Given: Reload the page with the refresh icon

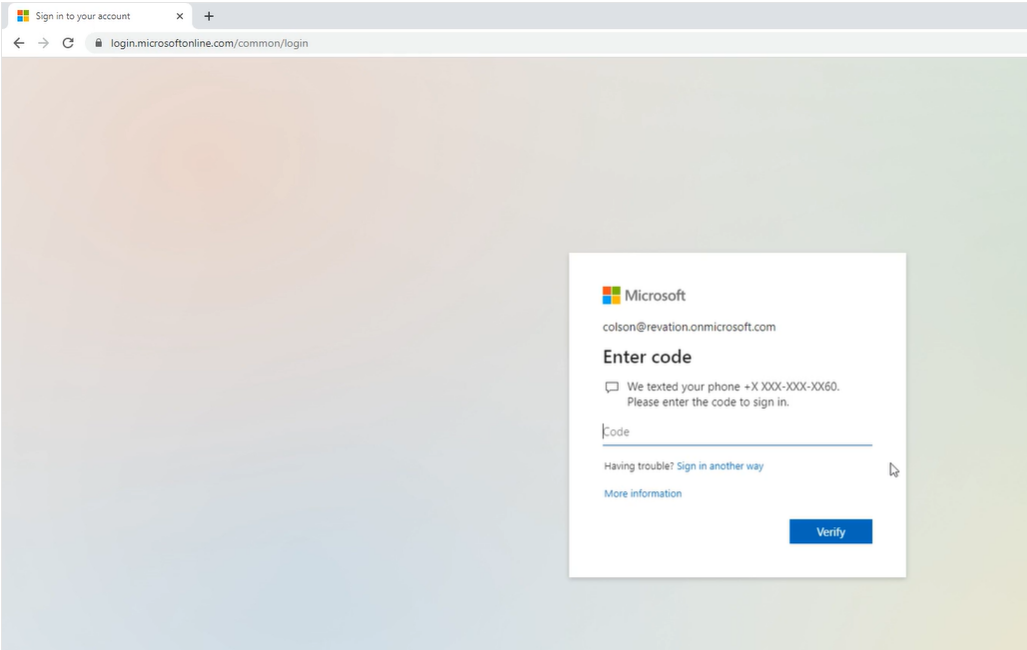Looking at the screenshot, I should click(68, 43).
